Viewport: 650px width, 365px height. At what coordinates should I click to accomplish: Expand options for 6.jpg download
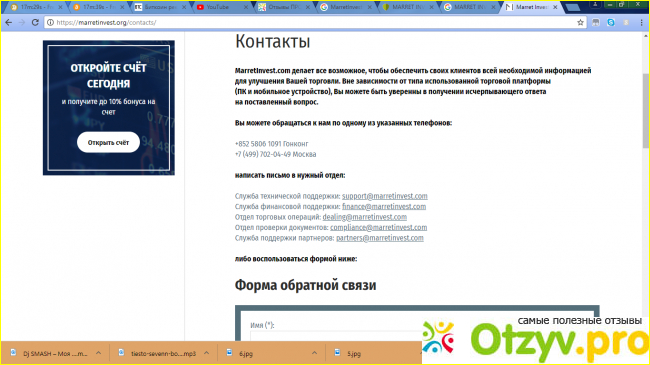(314, 353)
